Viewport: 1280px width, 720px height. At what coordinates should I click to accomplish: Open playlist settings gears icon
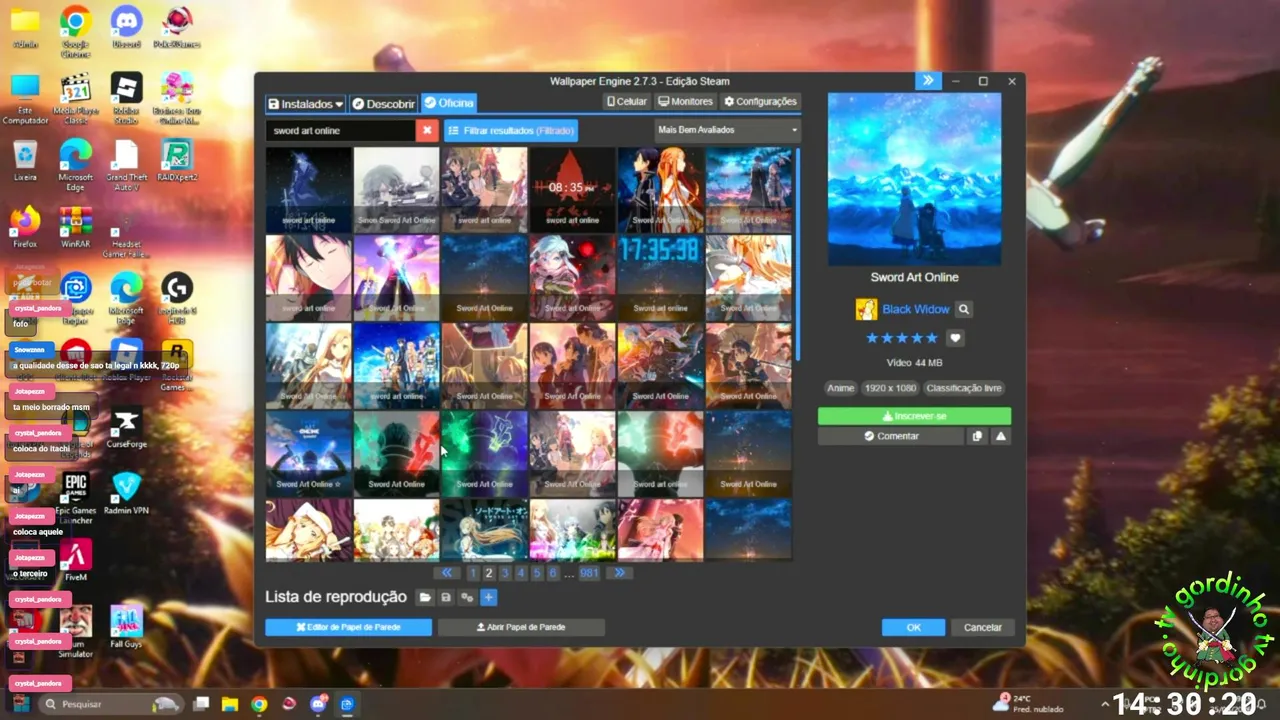coord(467,597)
